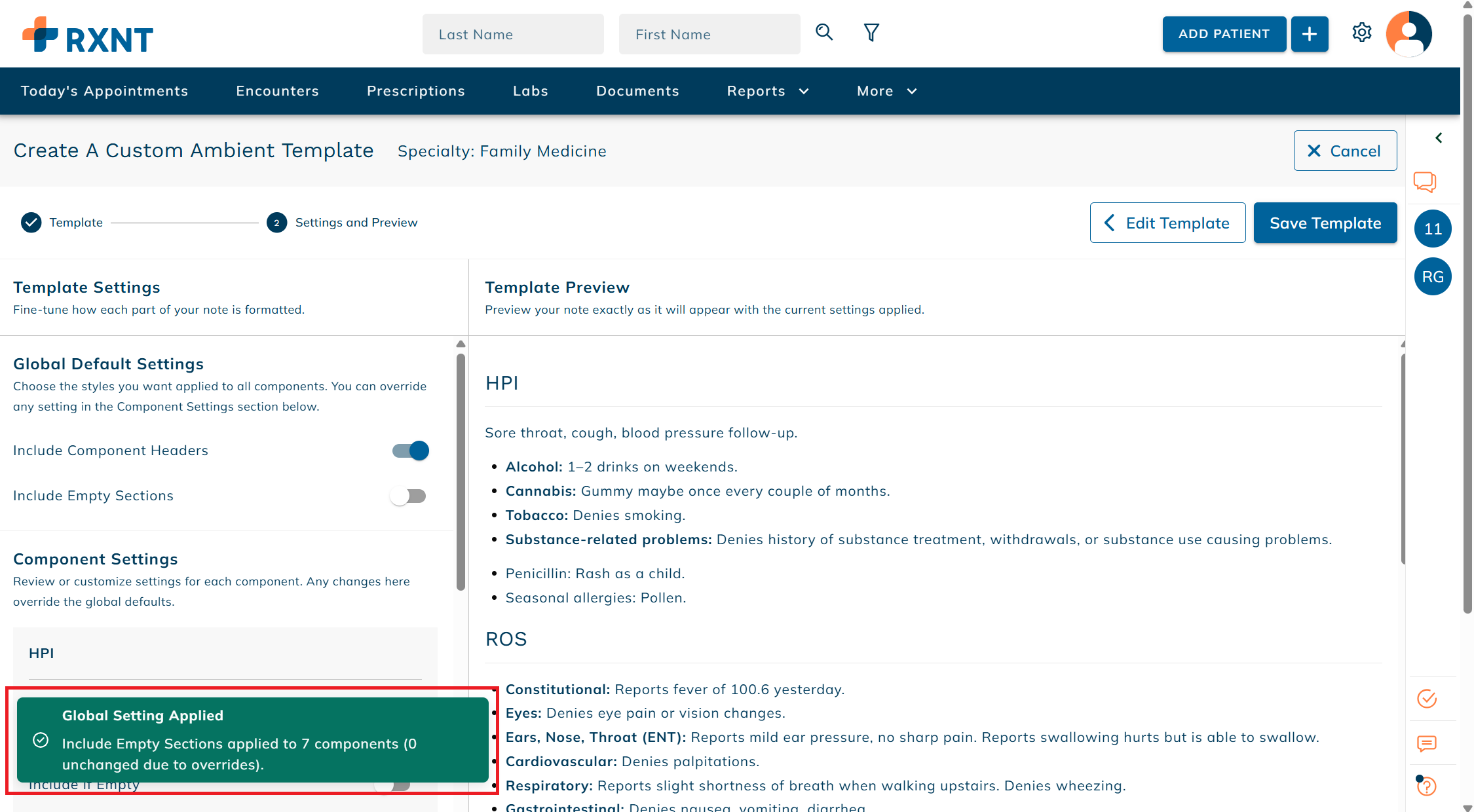The height and width of the screenshot is (812, 1474).
Task: Enable Include Empty Sections toggle
Action: [x=408, y=496]
